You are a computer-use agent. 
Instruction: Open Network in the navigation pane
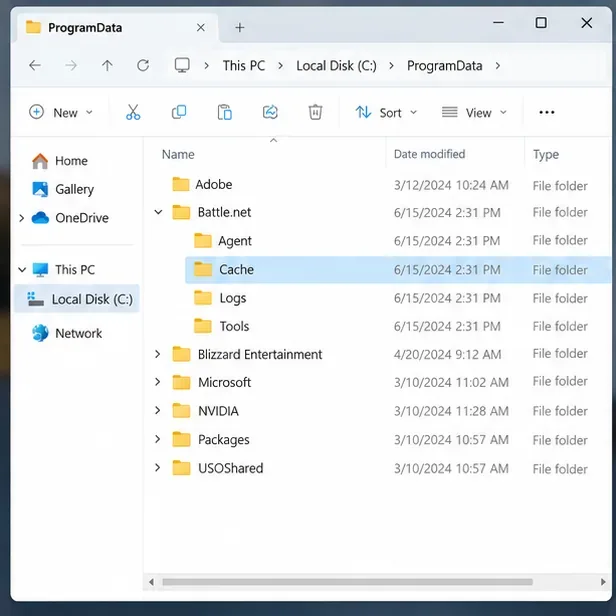67,333
